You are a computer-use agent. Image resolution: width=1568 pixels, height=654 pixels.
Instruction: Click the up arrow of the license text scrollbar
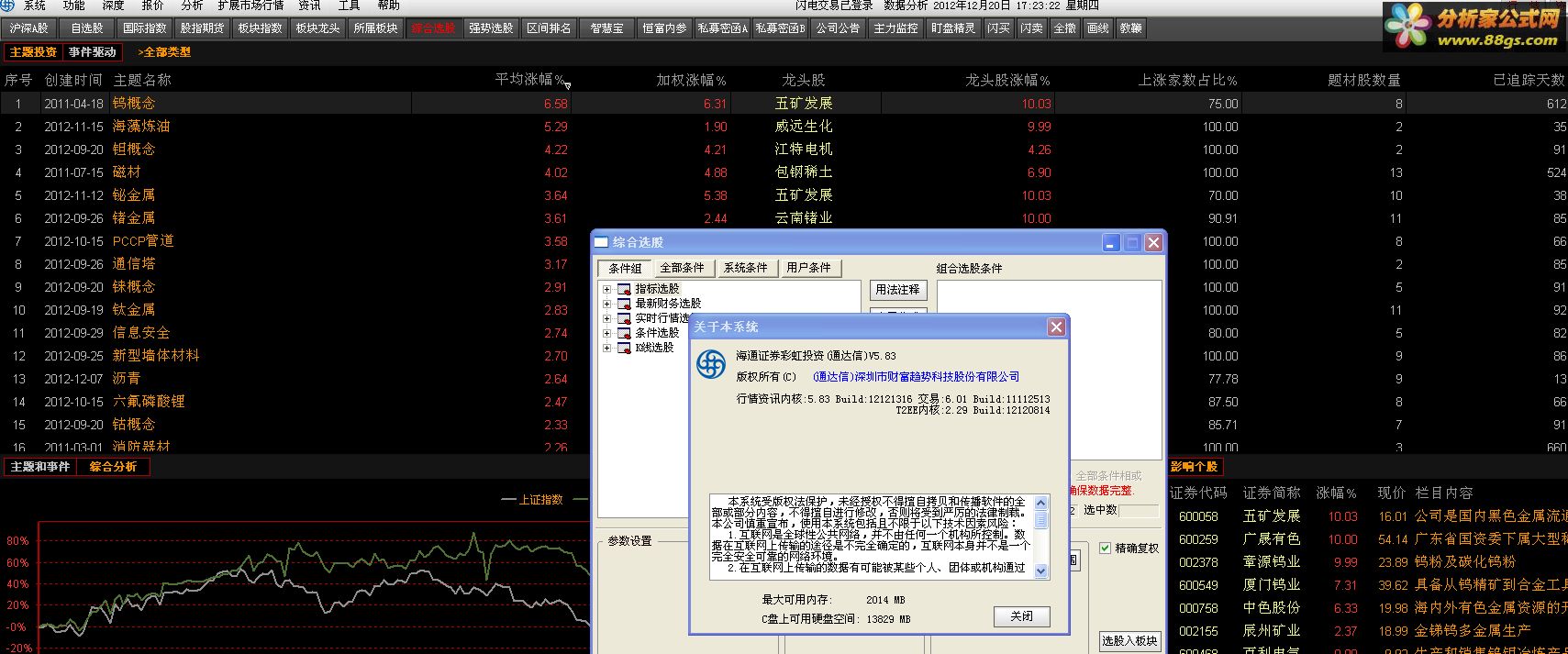pyautogui.click(x=1040, y=503)
